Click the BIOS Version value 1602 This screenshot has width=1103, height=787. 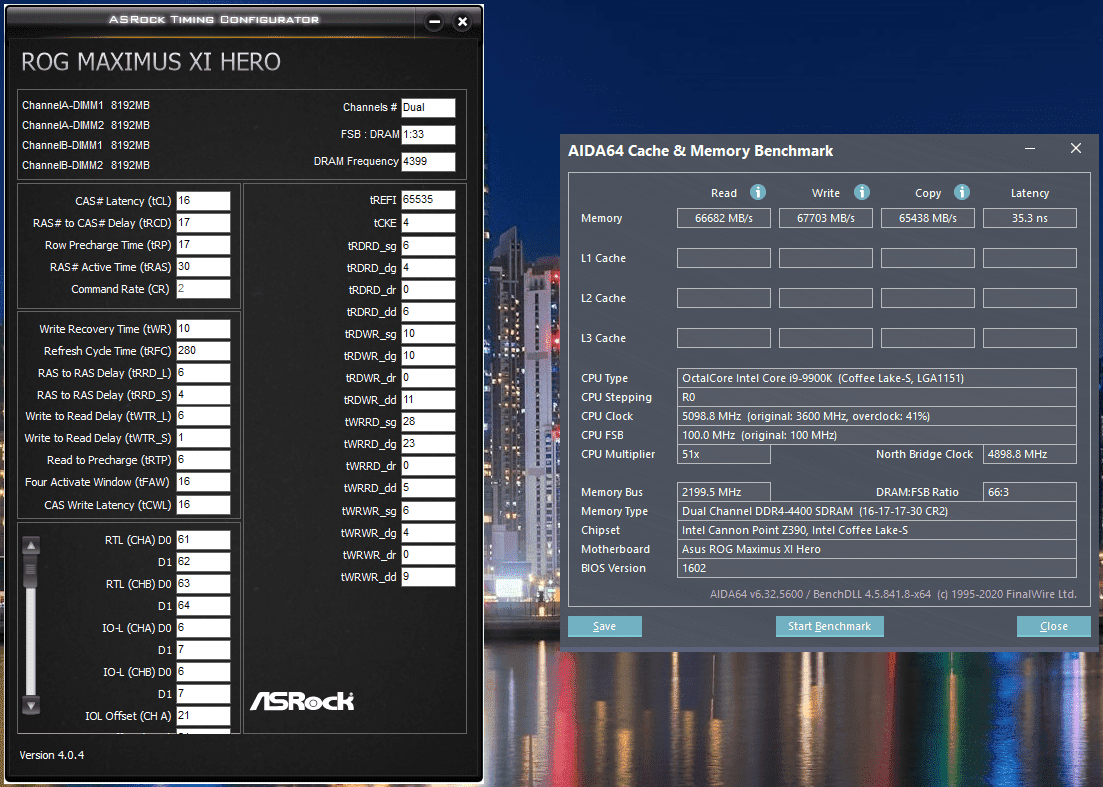(876, 568)
